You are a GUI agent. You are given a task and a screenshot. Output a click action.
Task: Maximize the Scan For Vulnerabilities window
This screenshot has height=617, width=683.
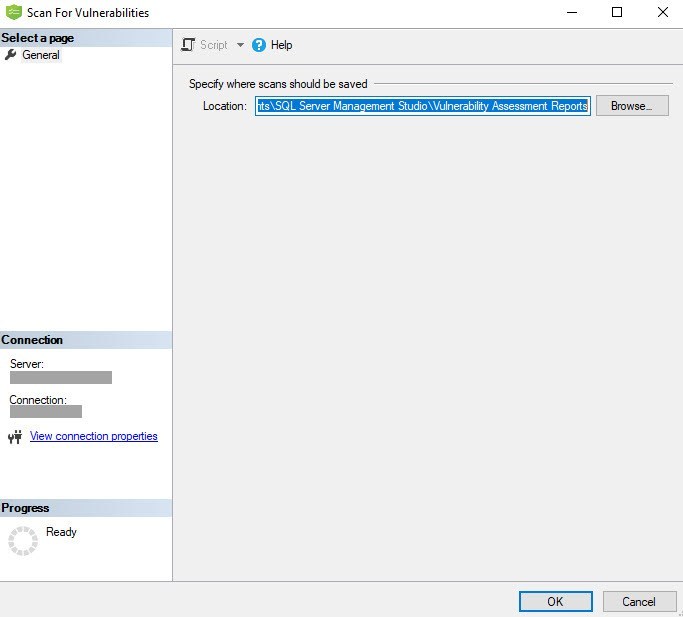pos(617,13)
